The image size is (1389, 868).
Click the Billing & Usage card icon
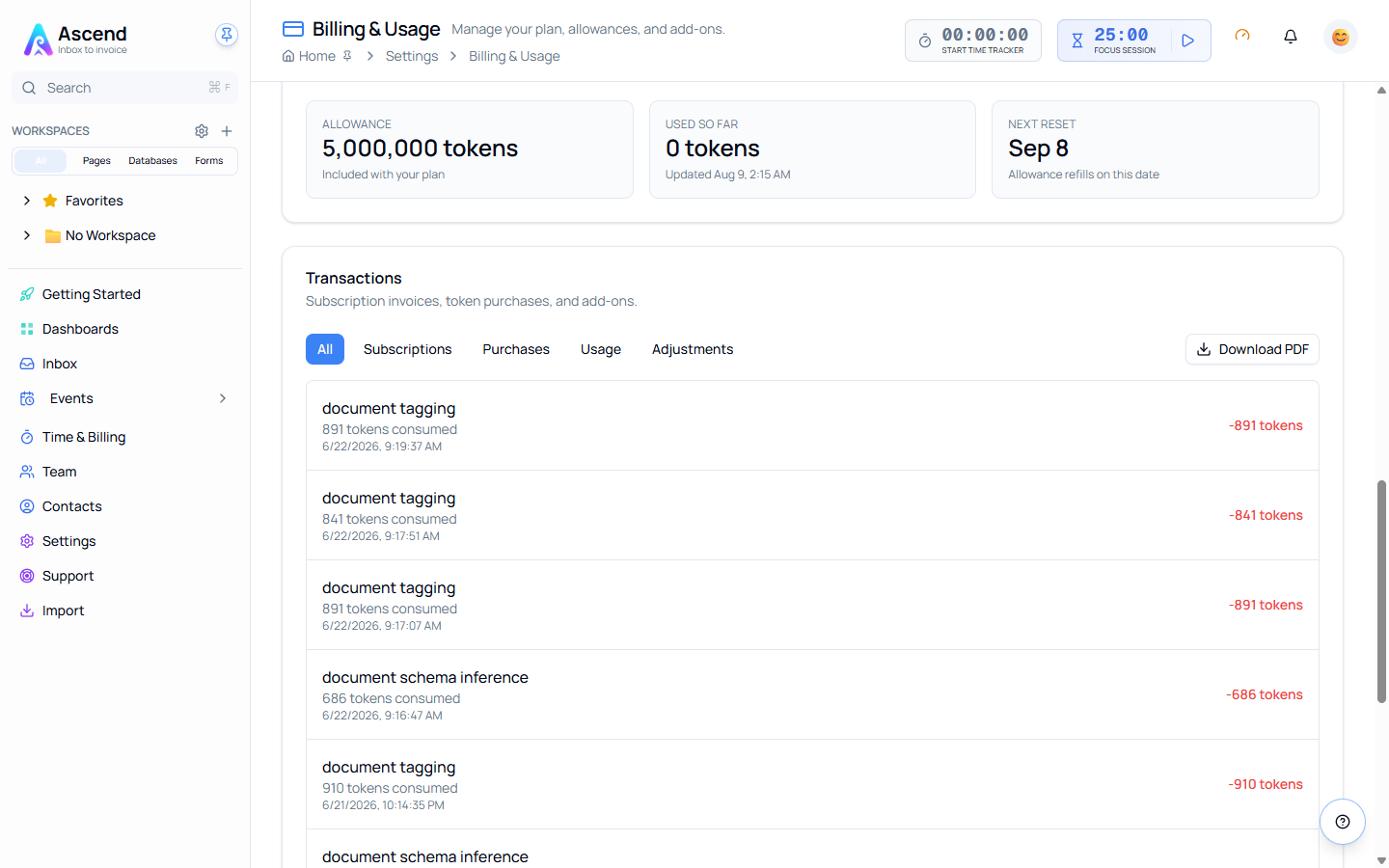pos(293,29)
